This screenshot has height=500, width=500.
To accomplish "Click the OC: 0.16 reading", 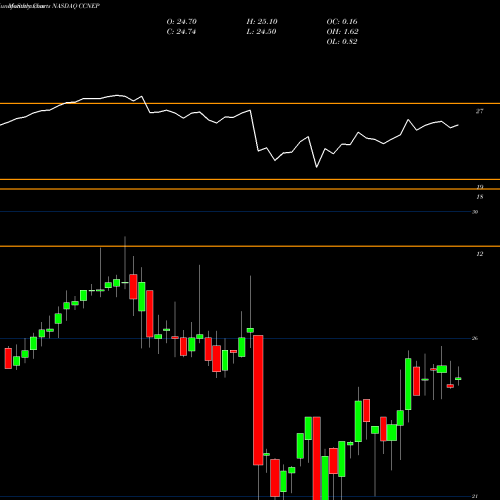I will coord(342,21).
